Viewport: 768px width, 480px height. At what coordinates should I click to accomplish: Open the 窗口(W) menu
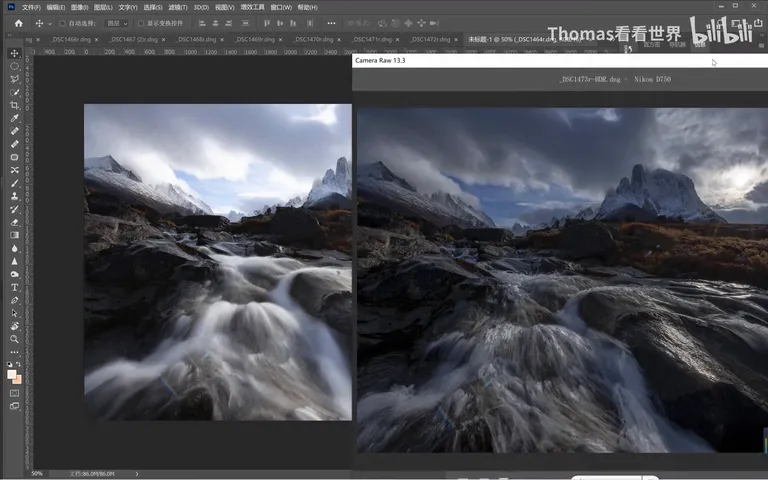point(281,7)
